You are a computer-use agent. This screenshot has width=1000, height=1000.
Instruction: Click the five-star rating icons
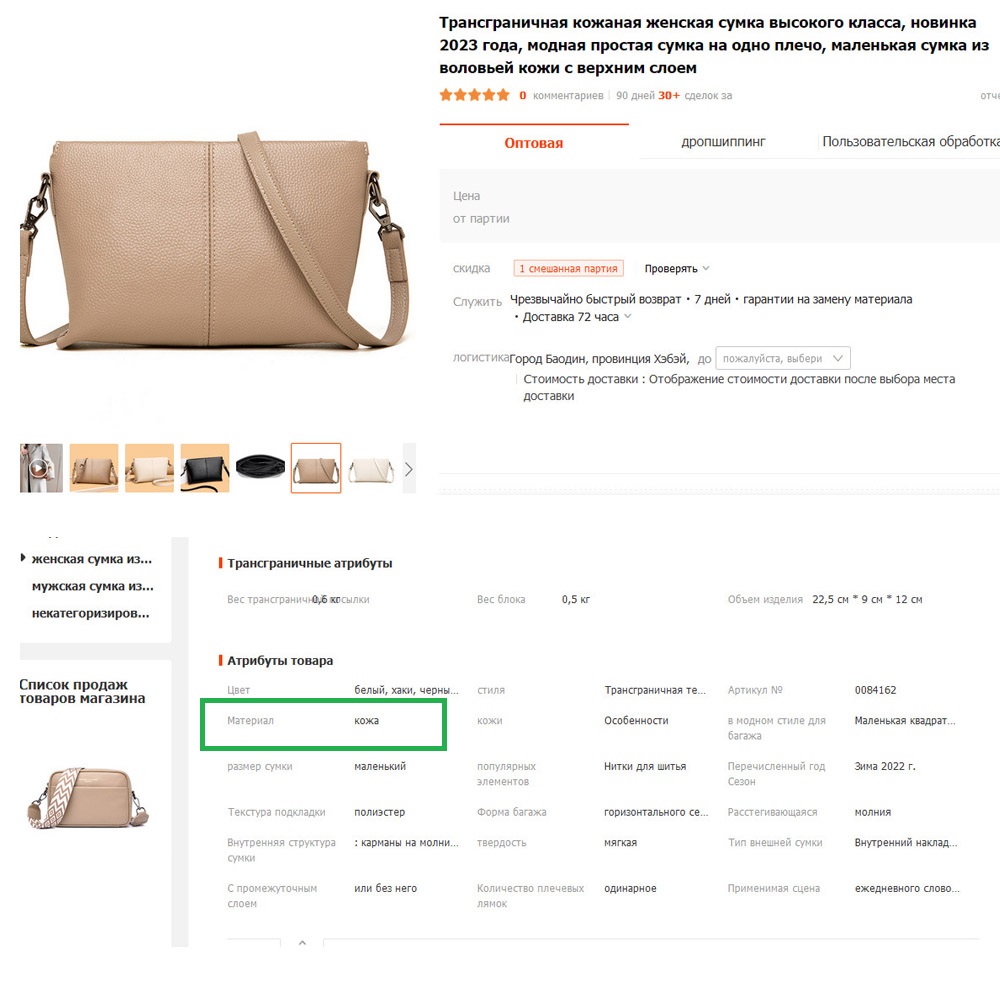tap(474, 96)
